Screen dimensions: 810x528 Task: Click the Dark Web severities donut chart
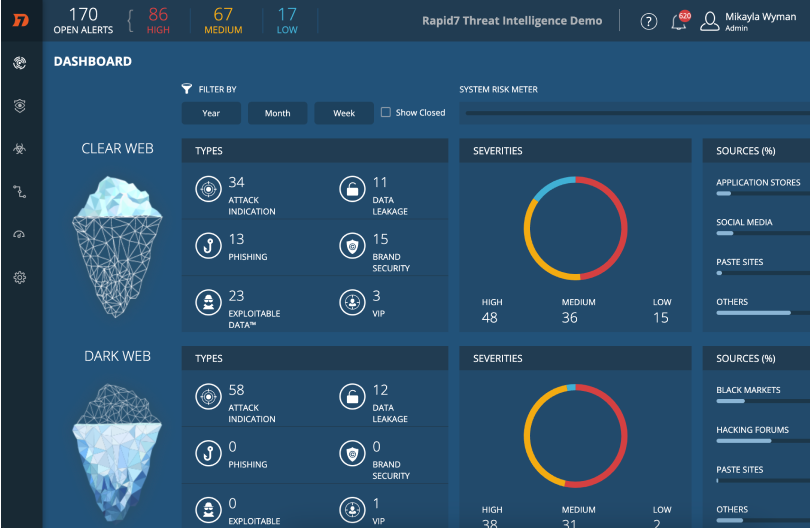point(575,436)
